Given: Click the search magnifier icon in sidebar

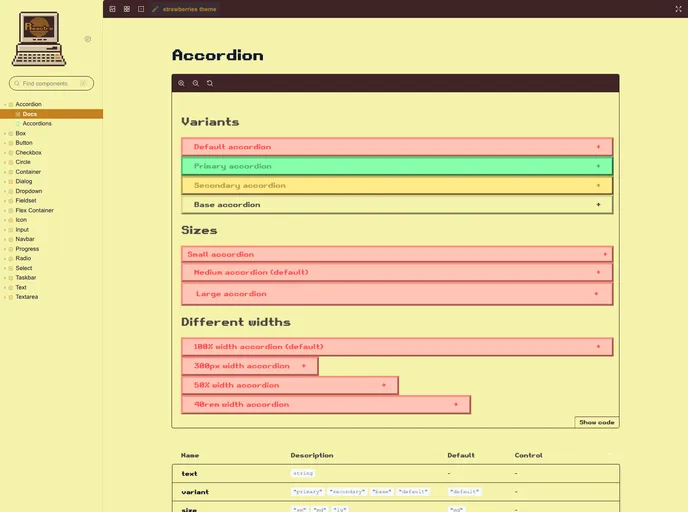Looking at the screenshot, I should pos(17,83).
